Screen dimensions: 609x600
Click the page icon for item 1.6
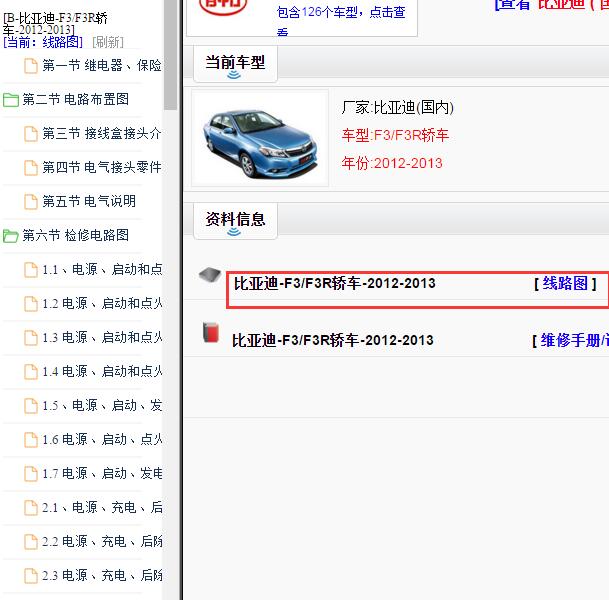(31, 440)
